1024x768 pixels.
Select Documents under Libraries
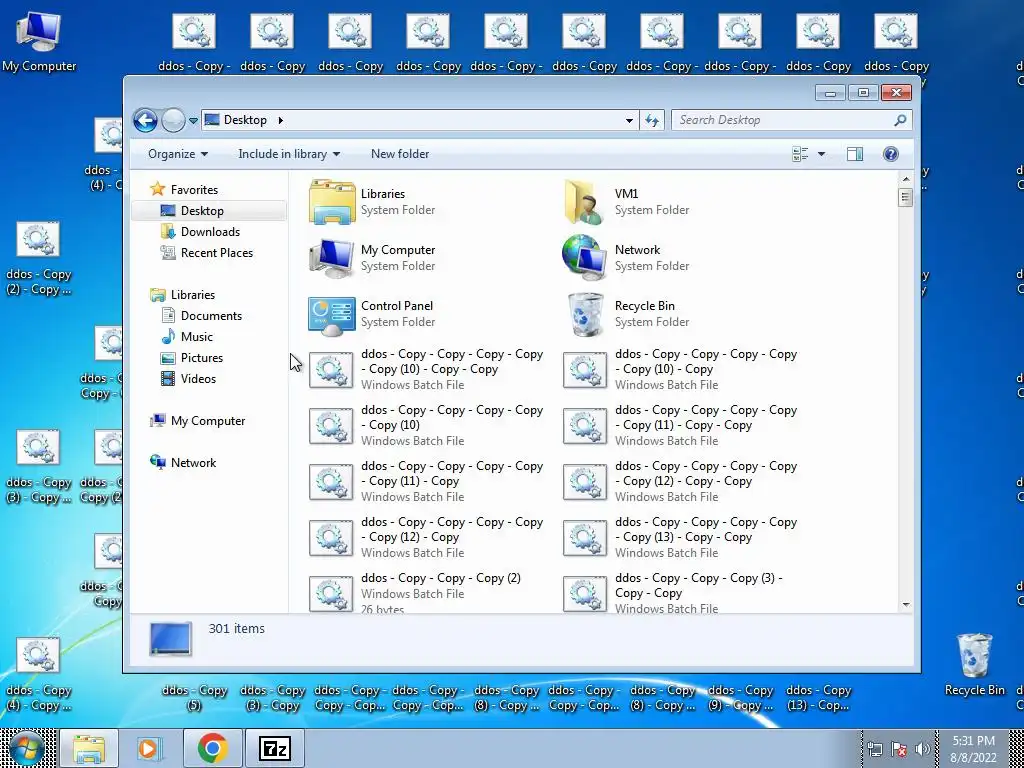pos(211,316)
